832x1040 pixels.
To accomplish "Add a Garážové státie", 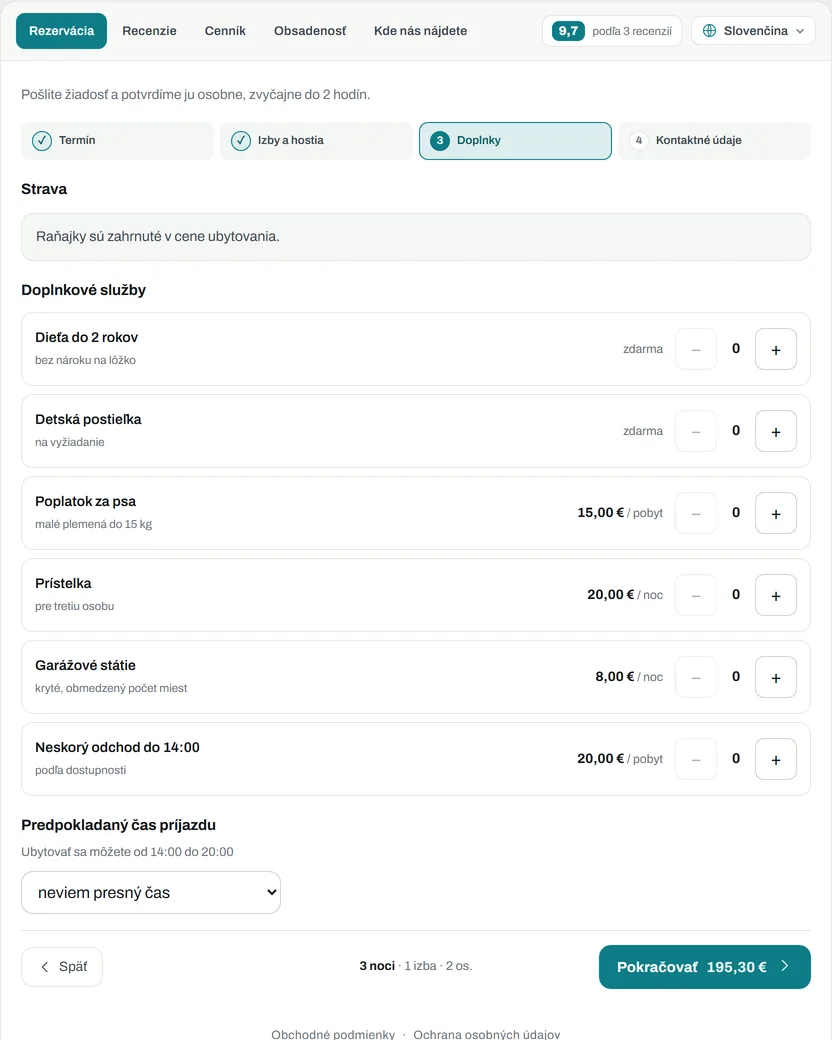I will click(x=776, y=677).
